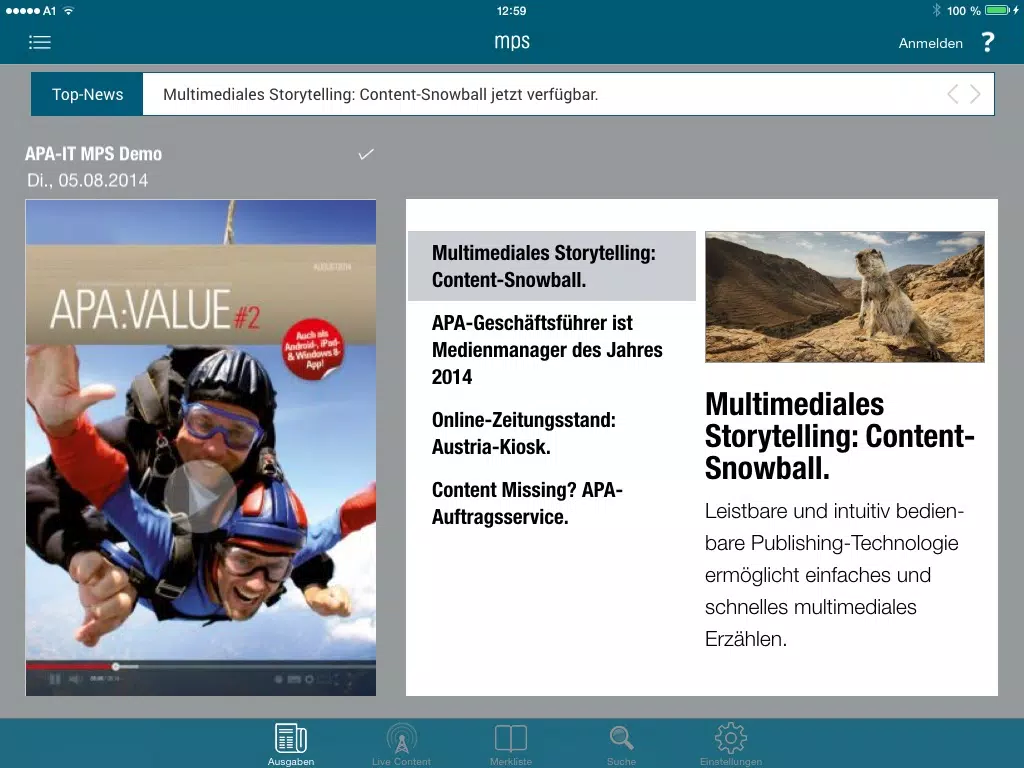Switch to the Live Content tab
This screenshot has height=768, width=1024.
pos(401,744)
